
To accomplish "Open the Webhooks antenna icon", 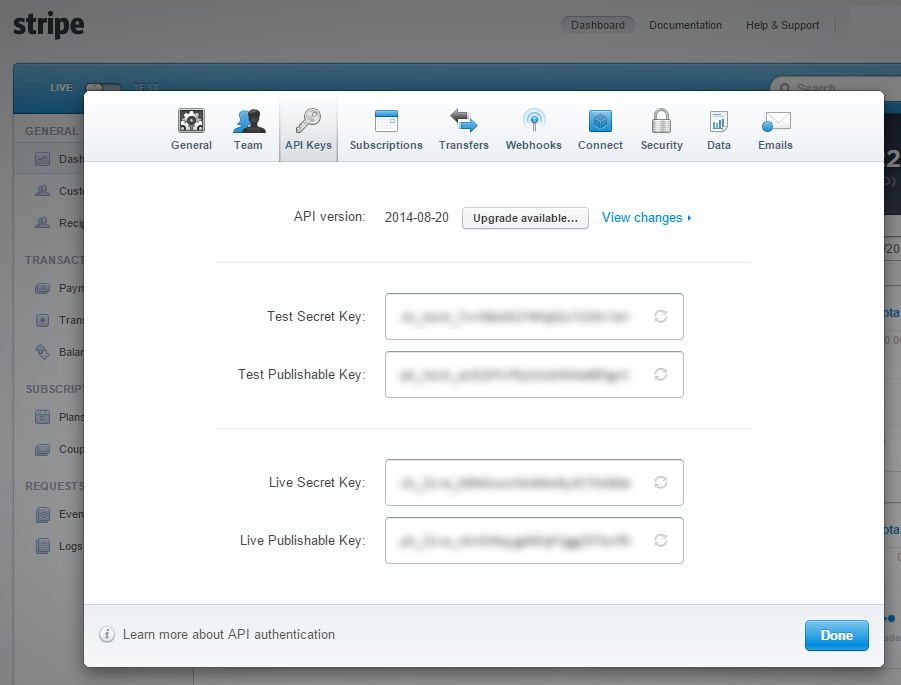I will click(534, 121).
